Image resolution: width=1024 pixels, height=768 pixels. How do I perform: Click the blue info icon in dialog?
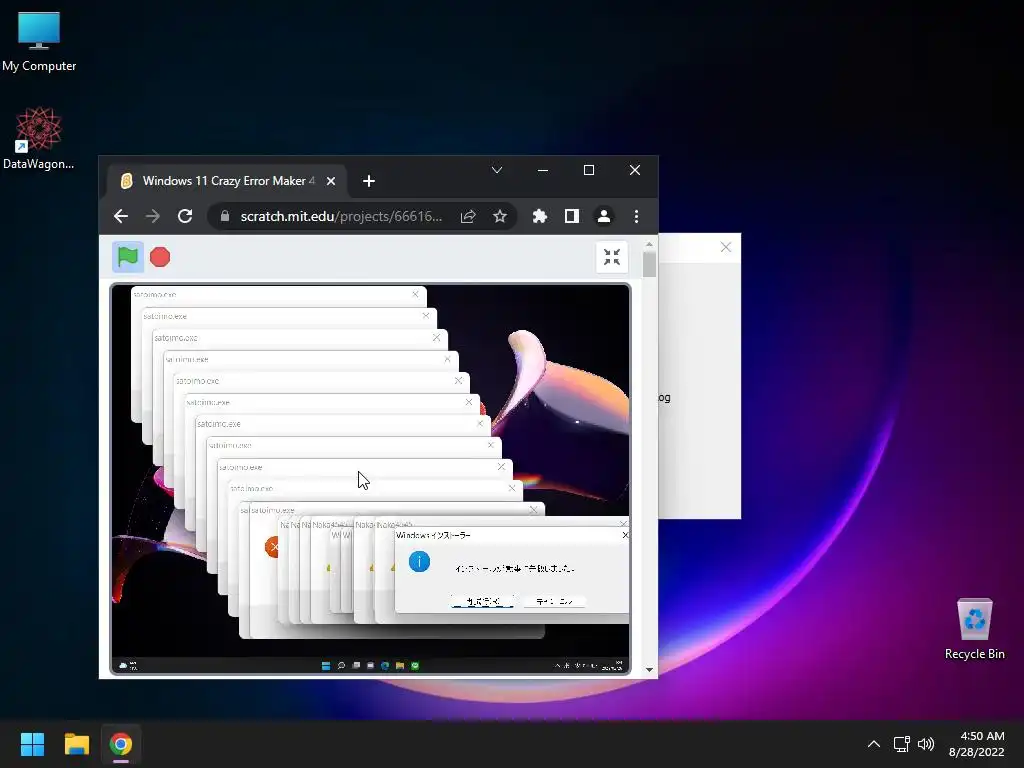tap(419, 562)
